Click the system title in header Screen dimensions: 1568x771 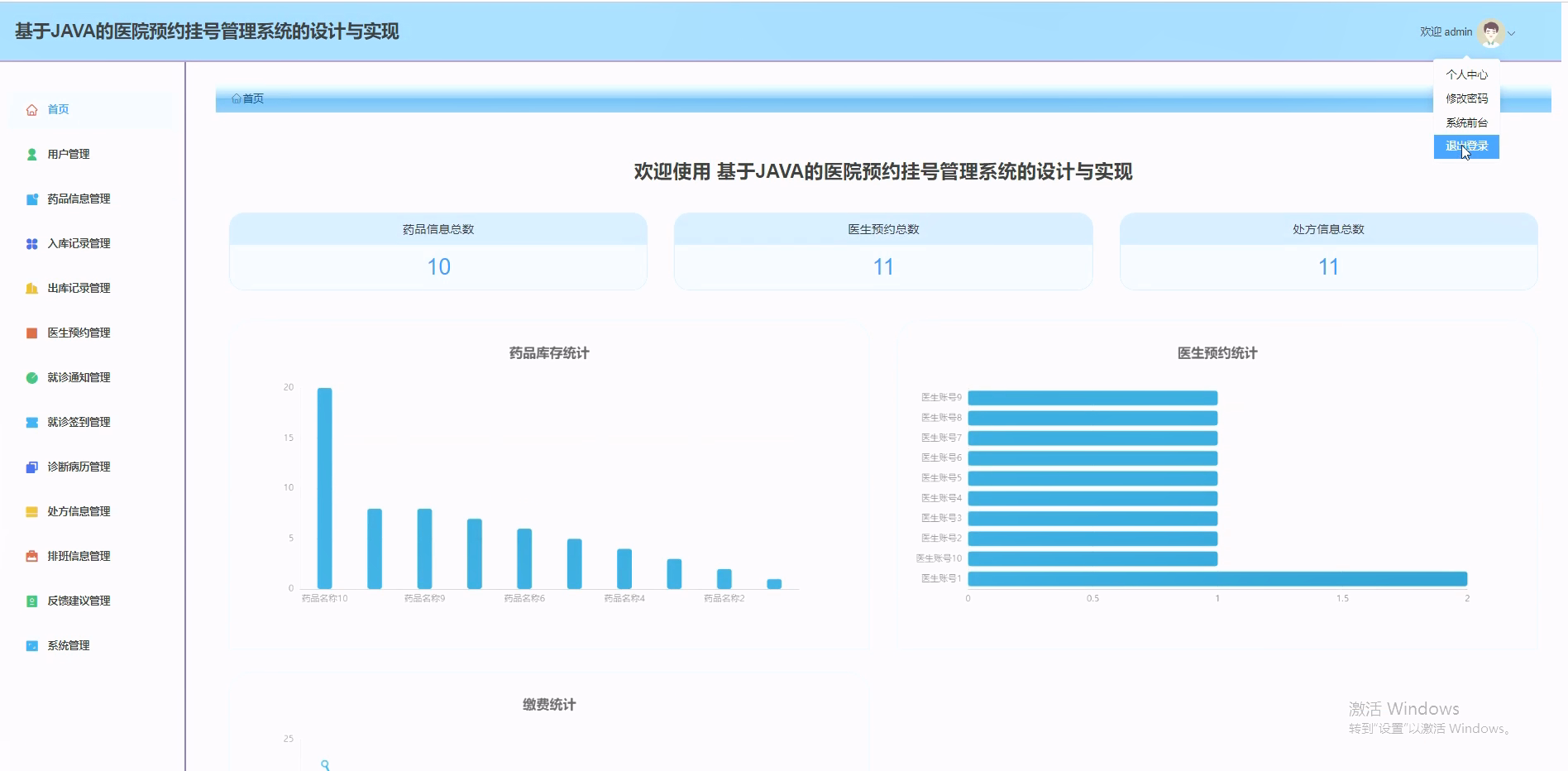(x=207, y=31)
